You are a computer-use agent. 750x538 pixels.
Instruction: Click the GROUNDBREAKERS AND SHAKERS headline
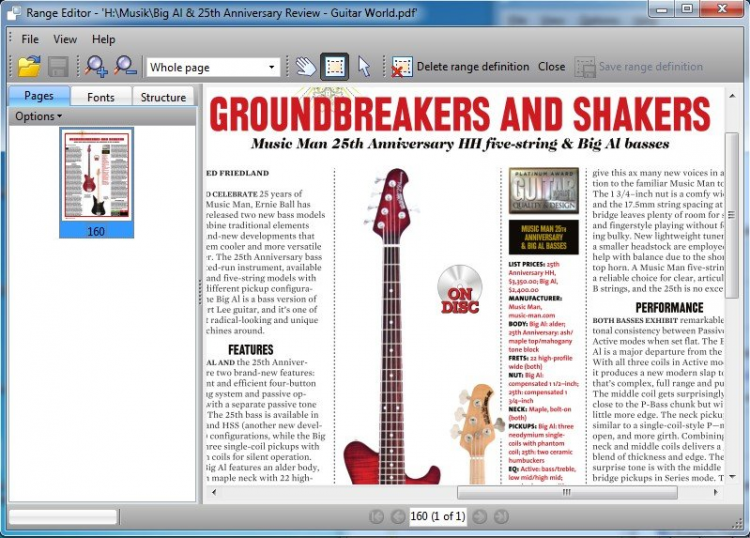click(459, 113)
